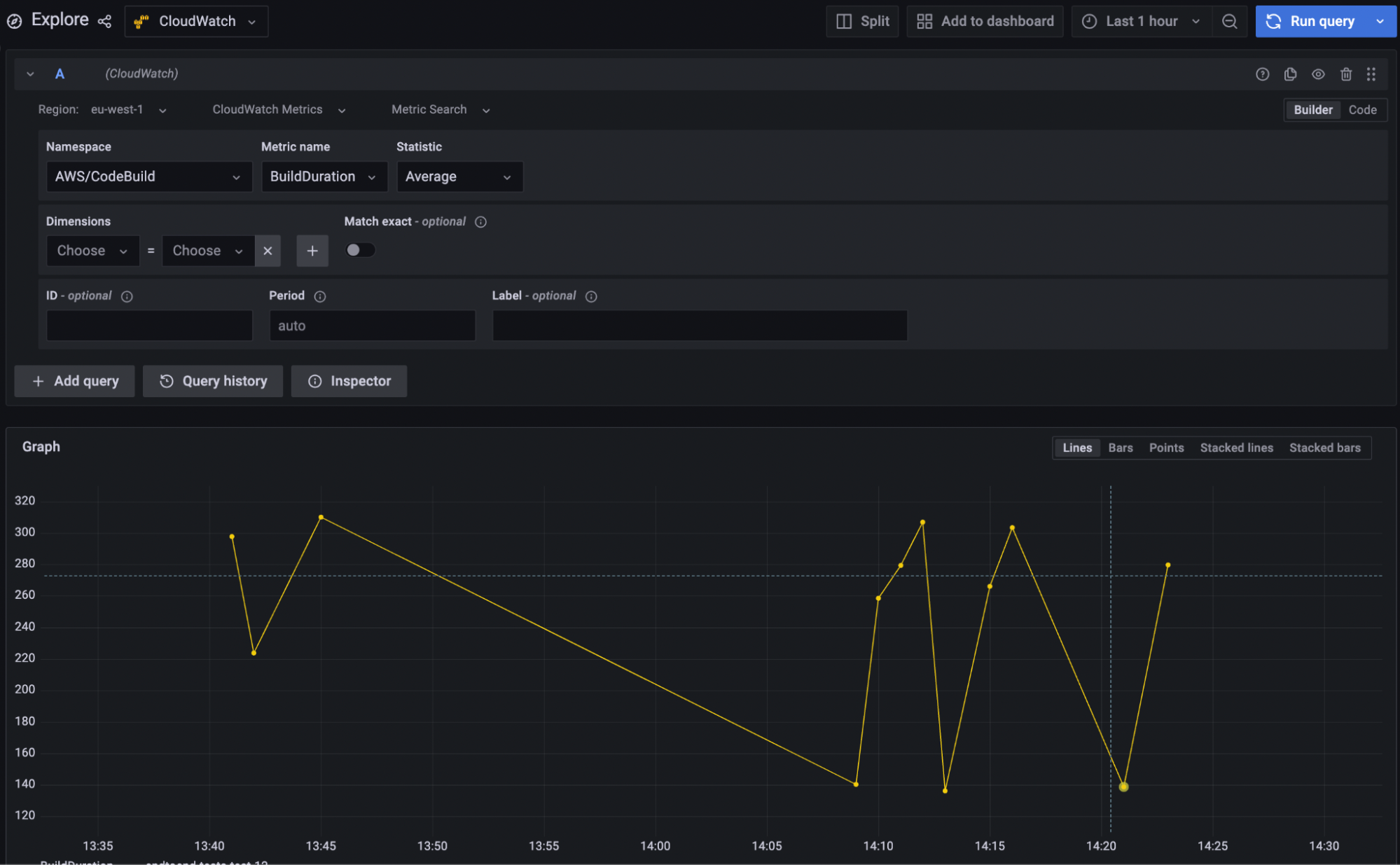Enable the Match exact toggle

click(360, 249)
